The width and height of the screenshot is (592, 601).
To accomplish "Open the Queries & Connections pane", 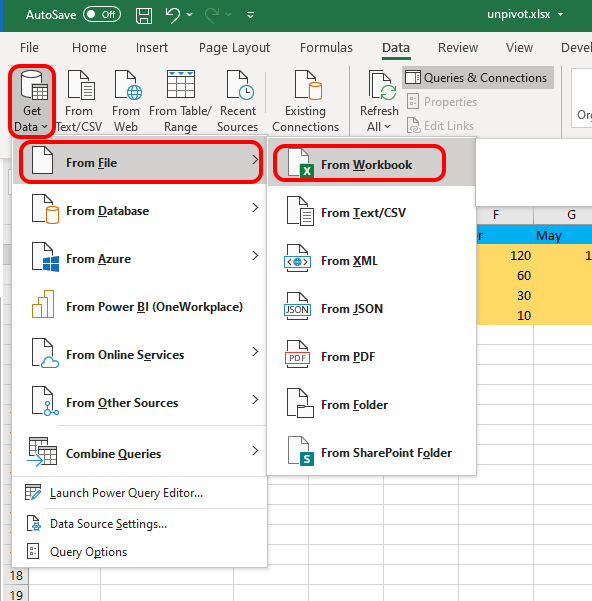I will click(x=477, y=78).
